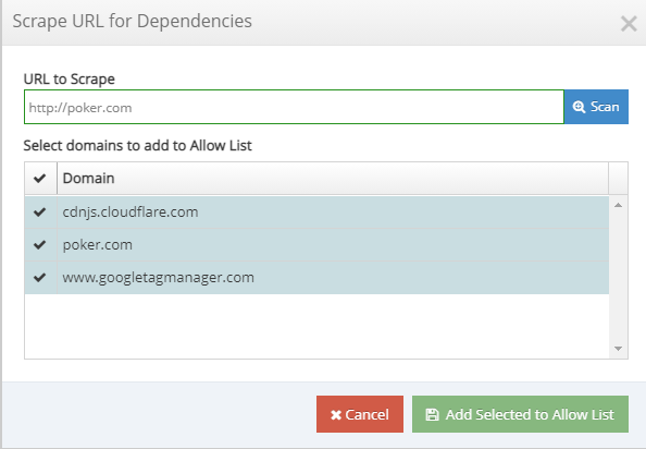The height and width of the screenshot is (450, 646).
Task: Click the magnifier icon on Scan button
Action: [x=579, y=107]
